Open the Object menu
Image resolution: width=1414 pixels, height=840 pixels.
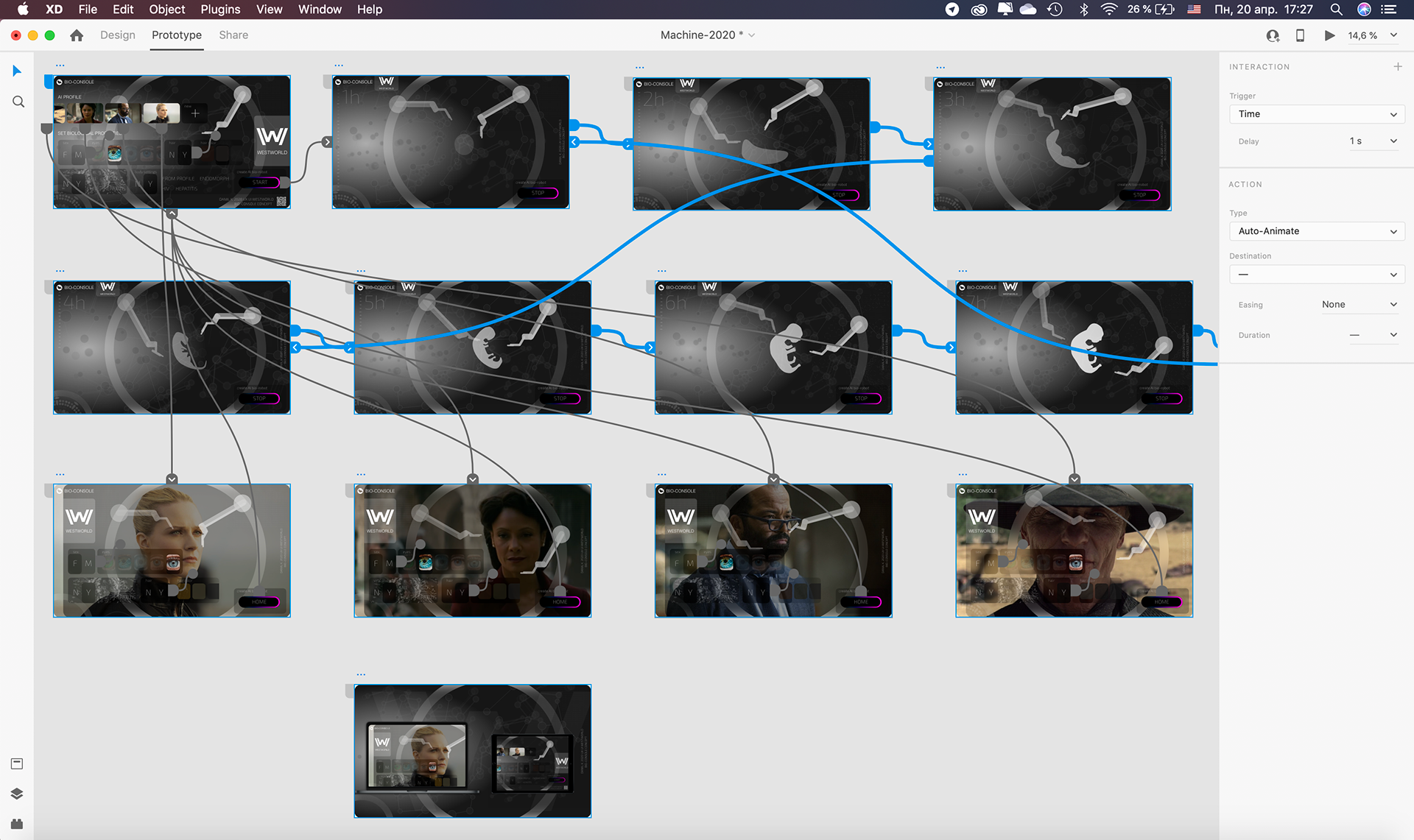pos(167,10)
